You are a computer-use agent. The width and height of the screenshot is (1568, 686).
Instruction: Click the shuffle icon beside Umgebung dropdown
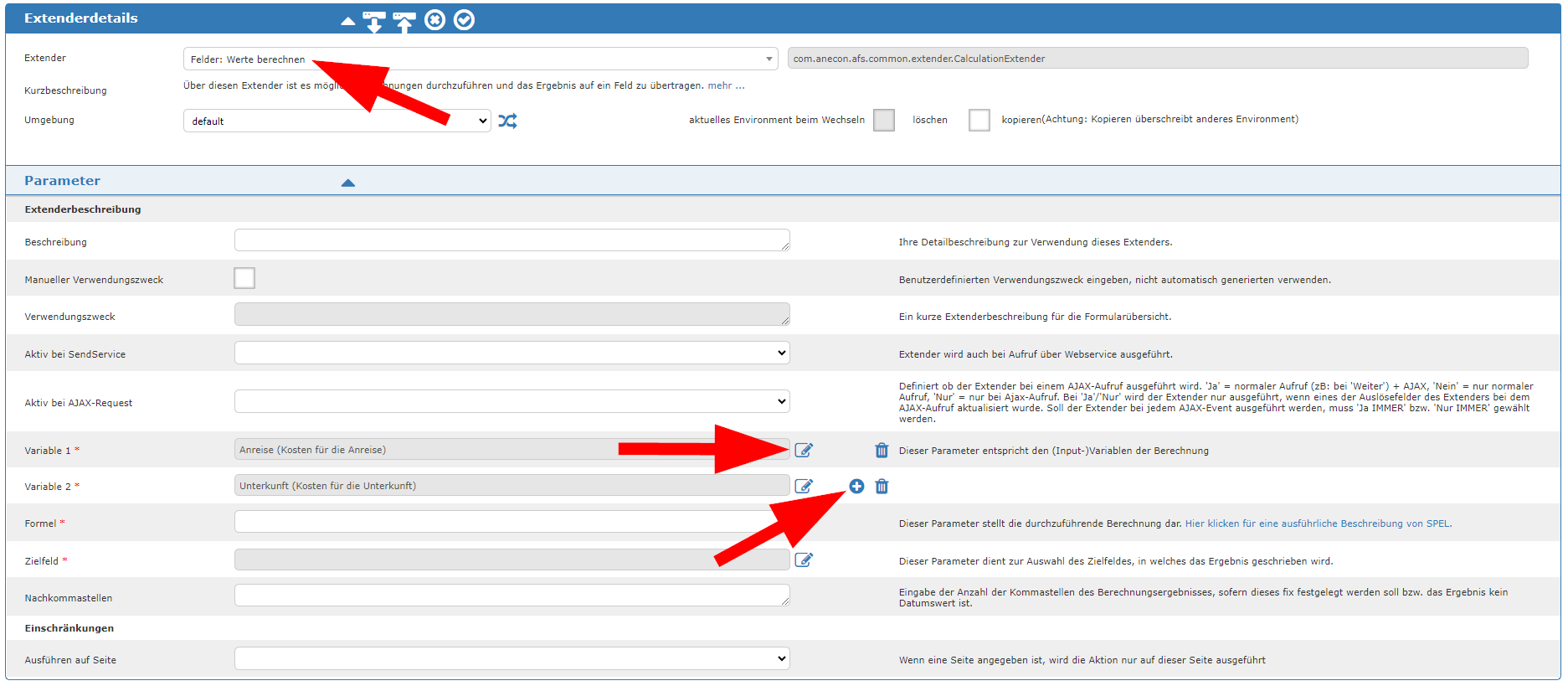coord(507,121)
